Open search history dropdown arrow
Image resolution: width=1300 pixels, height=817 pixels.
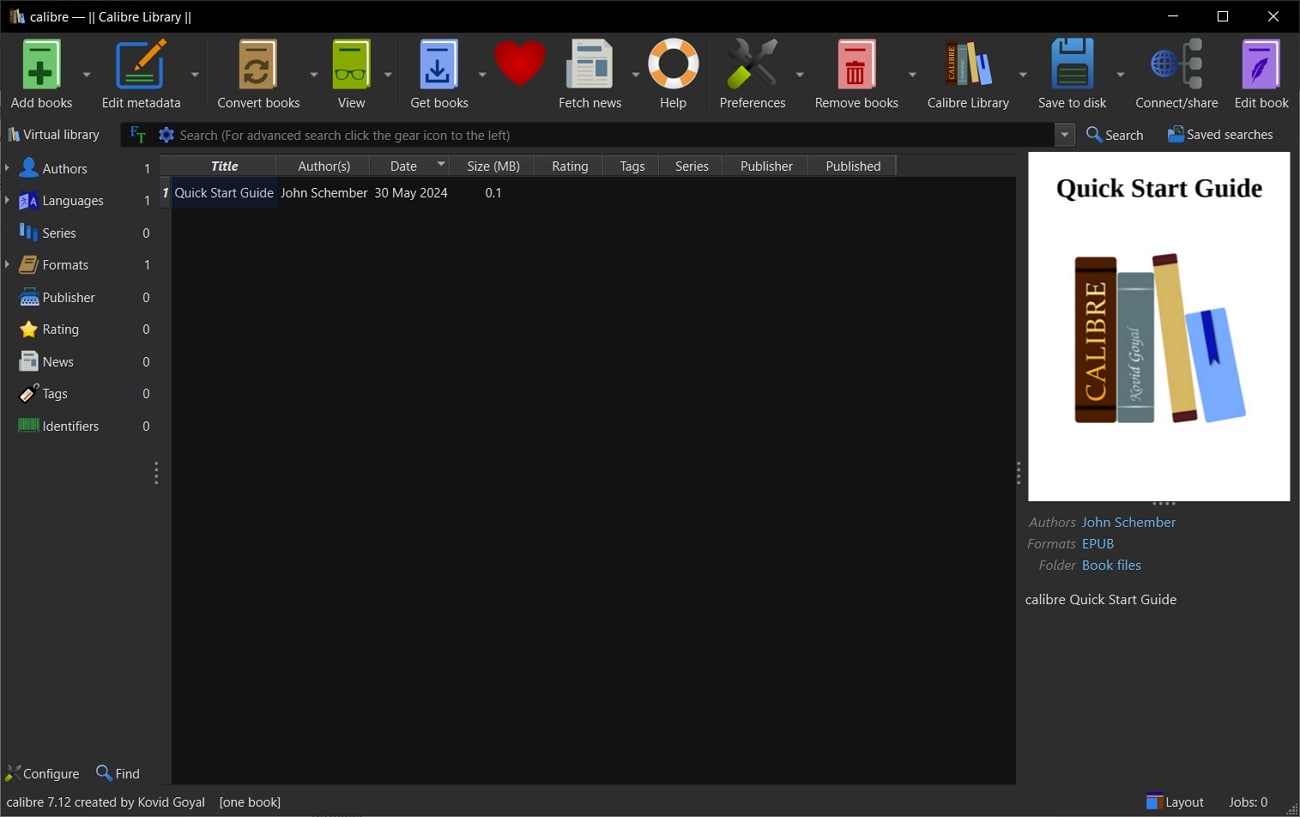[x=1065, y=135]
